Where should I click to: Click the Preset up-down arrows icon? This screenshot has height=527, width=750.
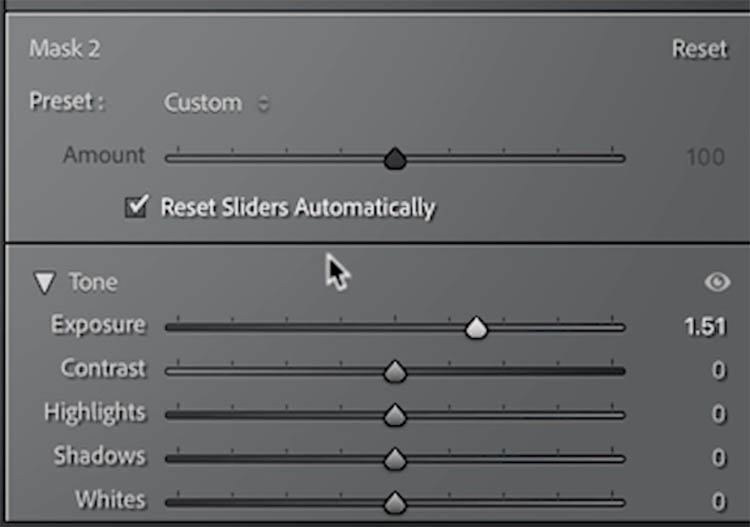point(264,103)
